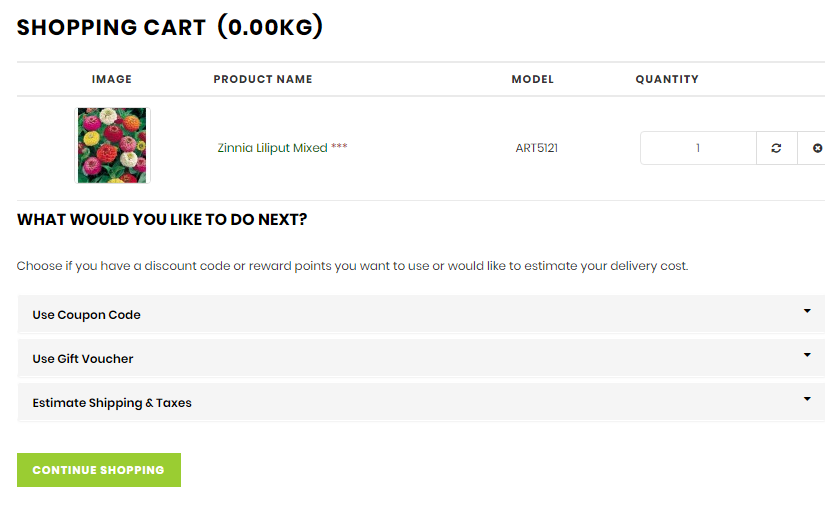The width and height of the screenshot is (825, 525).
Task: Open the Zinnia Liliput Mixed product link
Action: 272,148
